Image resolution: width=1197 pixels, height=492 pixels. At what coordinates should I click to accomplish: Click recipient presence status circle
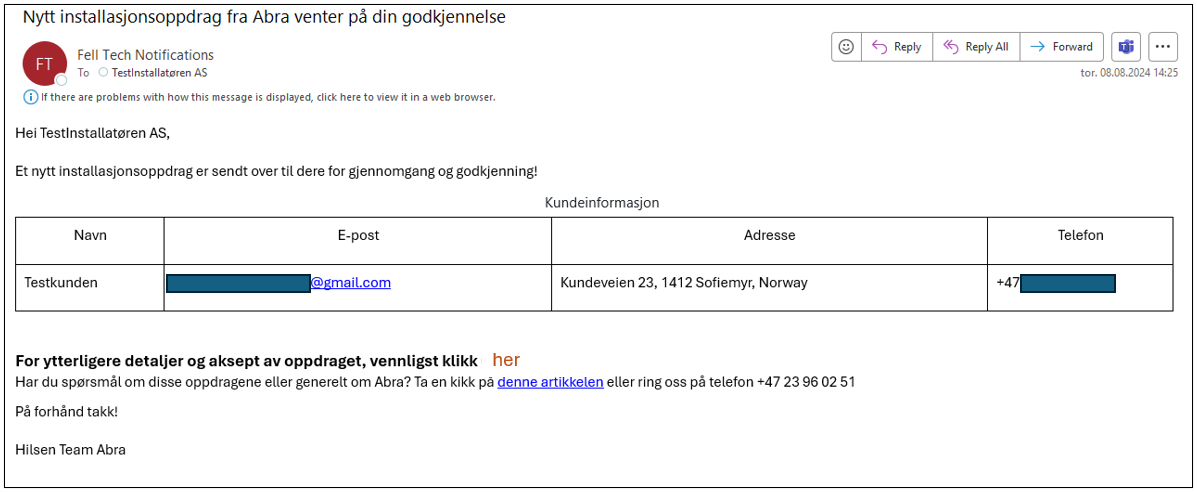103,73
